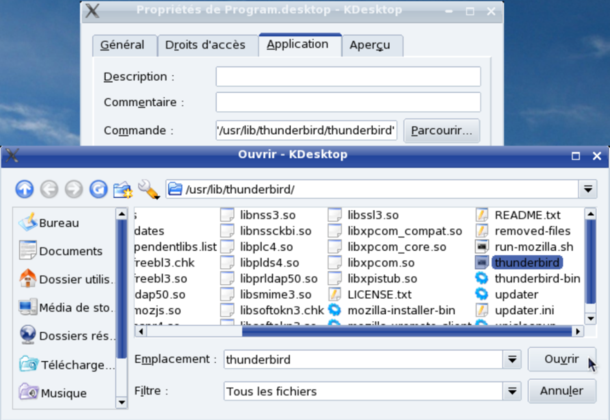Expand the Emplacement combo box dropdown
The height and width of the screenshot is (420, 610).
(x=512, y=359)
